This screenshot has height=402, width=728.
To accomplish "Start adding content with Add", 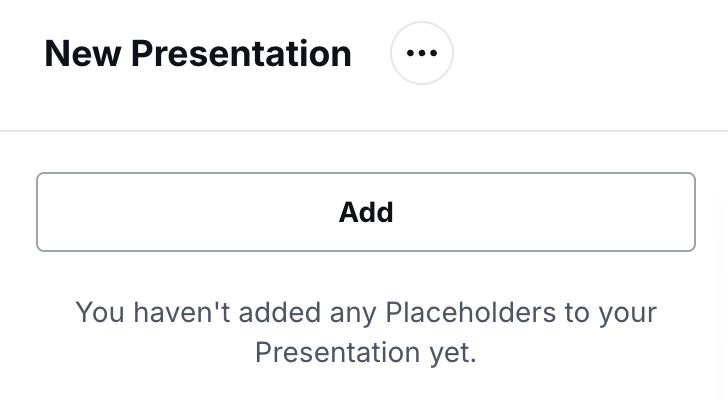I will pos(366,212).
